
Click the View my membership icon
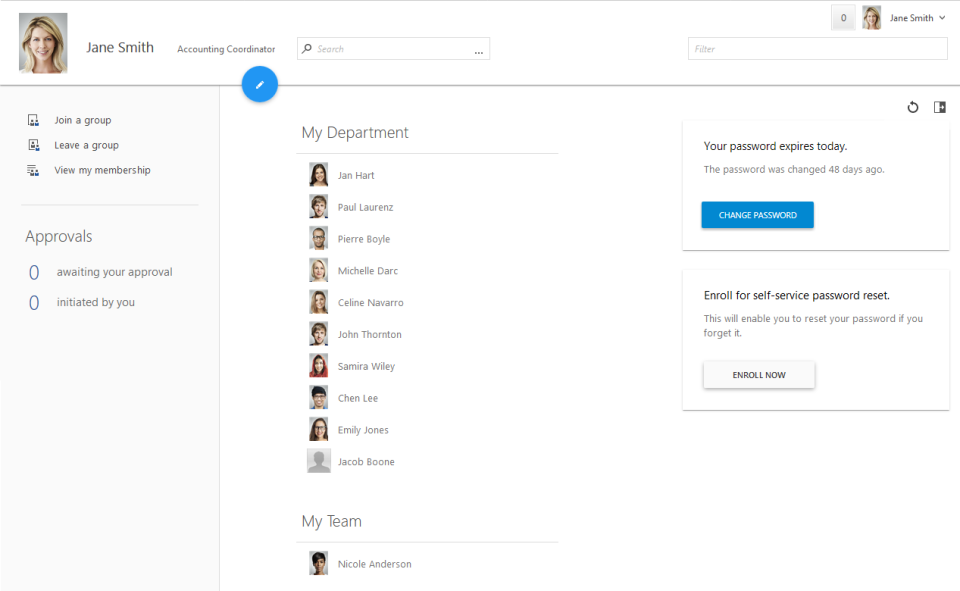click(x=33, y=170)
